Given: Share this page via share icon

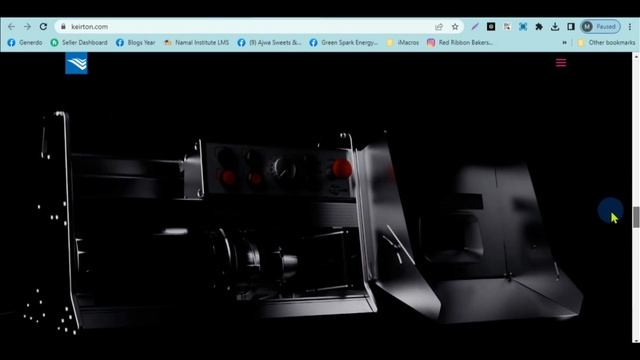Looking at the screenshot, I should (439, 27).
